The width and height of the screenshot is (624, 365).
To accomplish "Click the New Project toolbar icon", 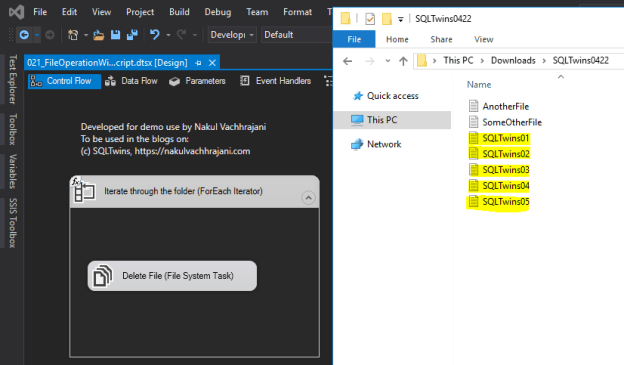I will (x=73, y=35).
